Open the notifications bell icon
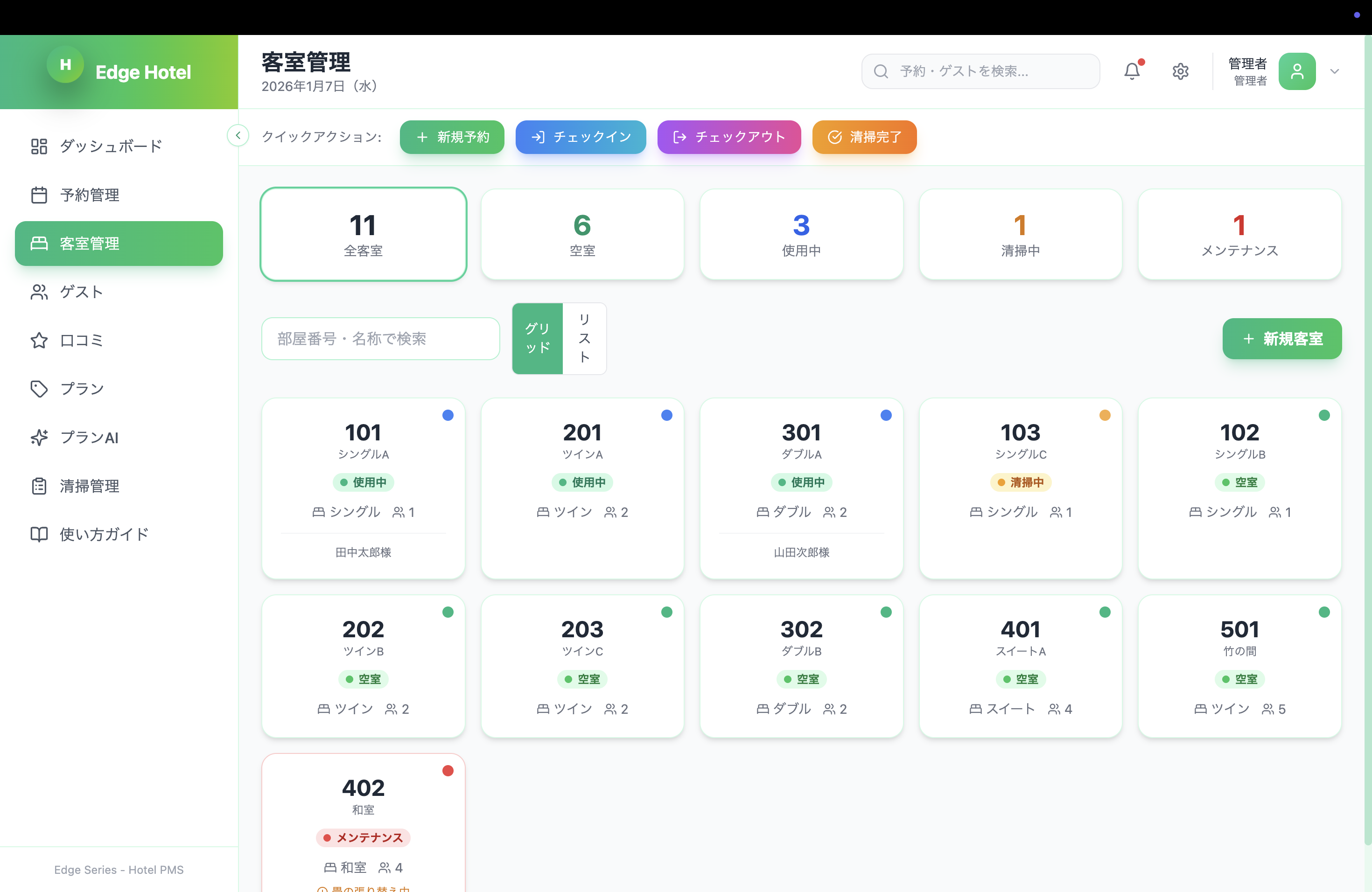Image resolution: width=1372 pixels, height=892 pixels. pos(1132,71)
